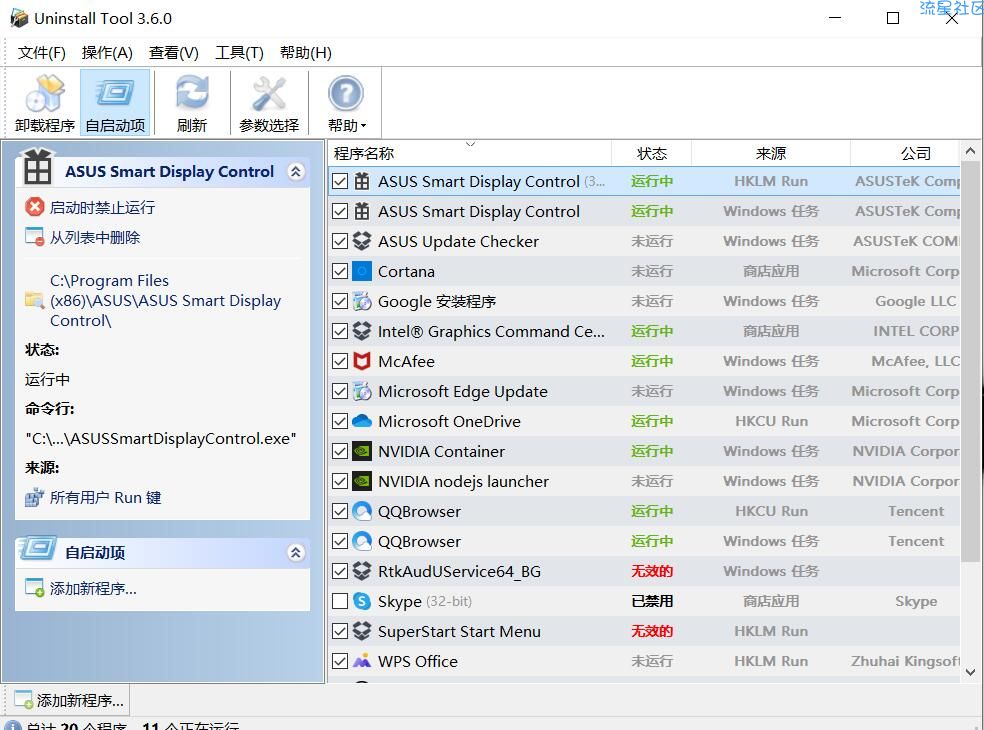Click the 所有用户 Run 键 registry icon
The width and height of the screenshot is (984, 730).
click(34, 498)
